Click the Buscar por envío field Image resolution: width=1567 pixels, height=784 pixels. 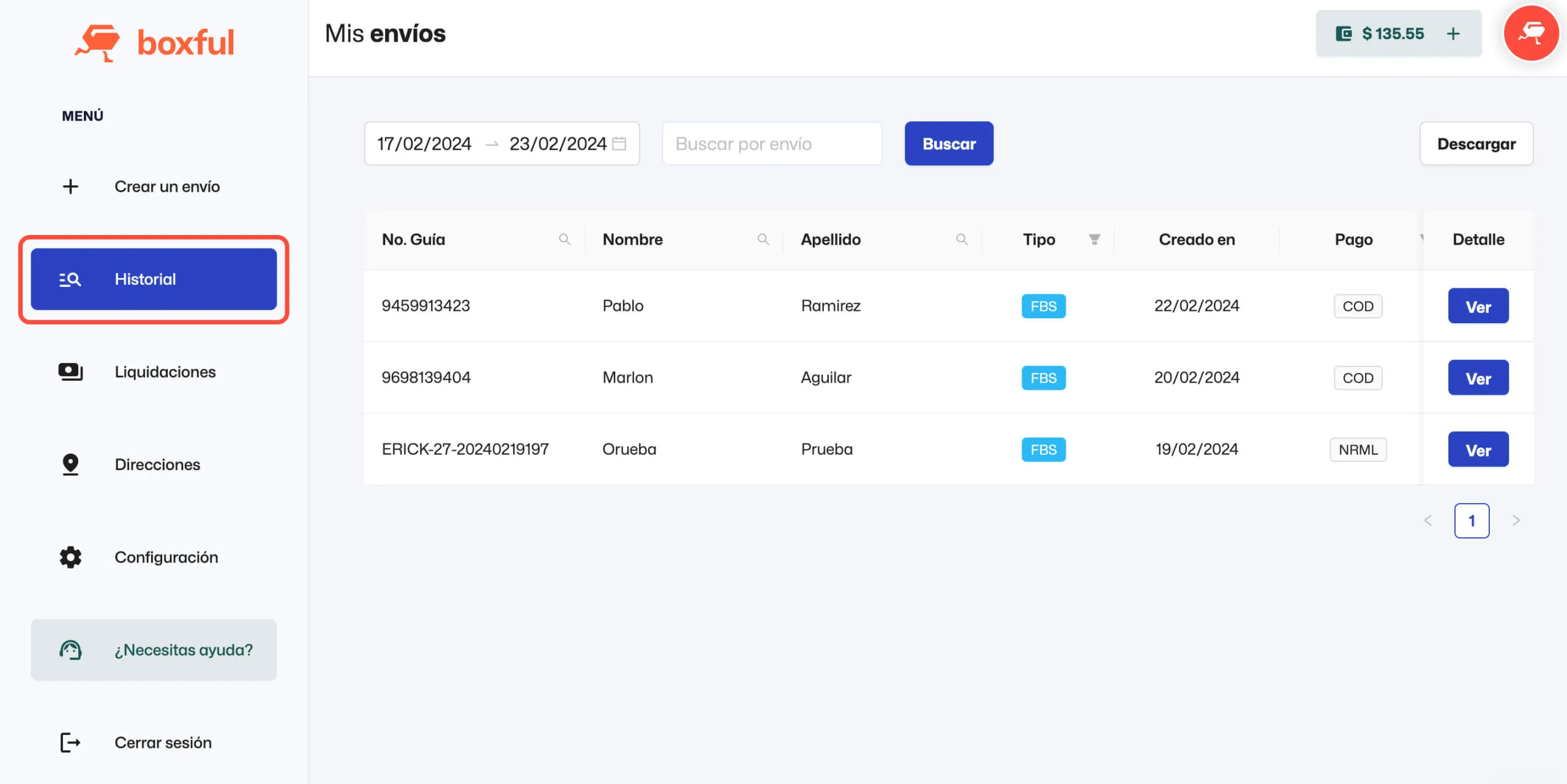772,144
